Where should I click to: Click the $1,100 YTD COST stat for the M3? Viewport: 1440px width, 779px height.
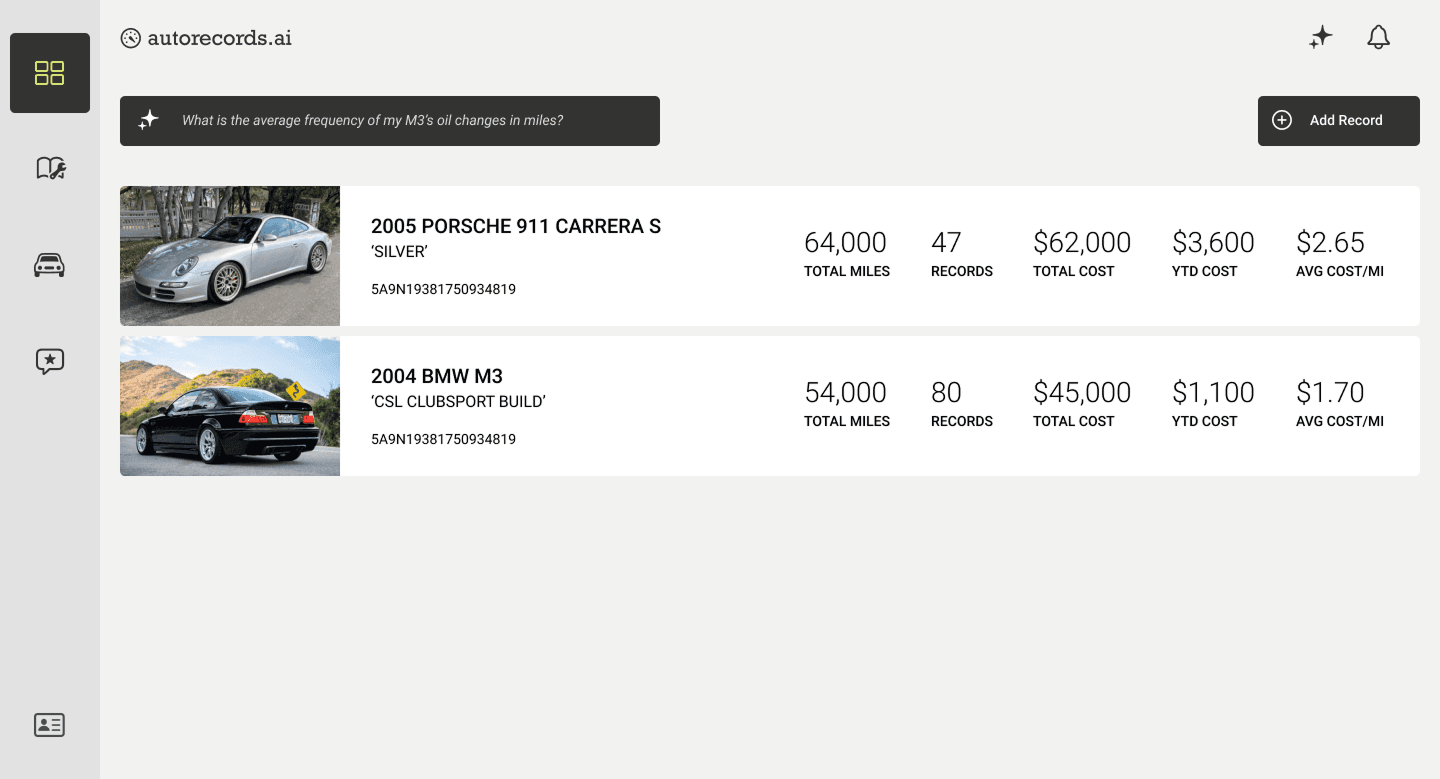(x=1213, y=402)
